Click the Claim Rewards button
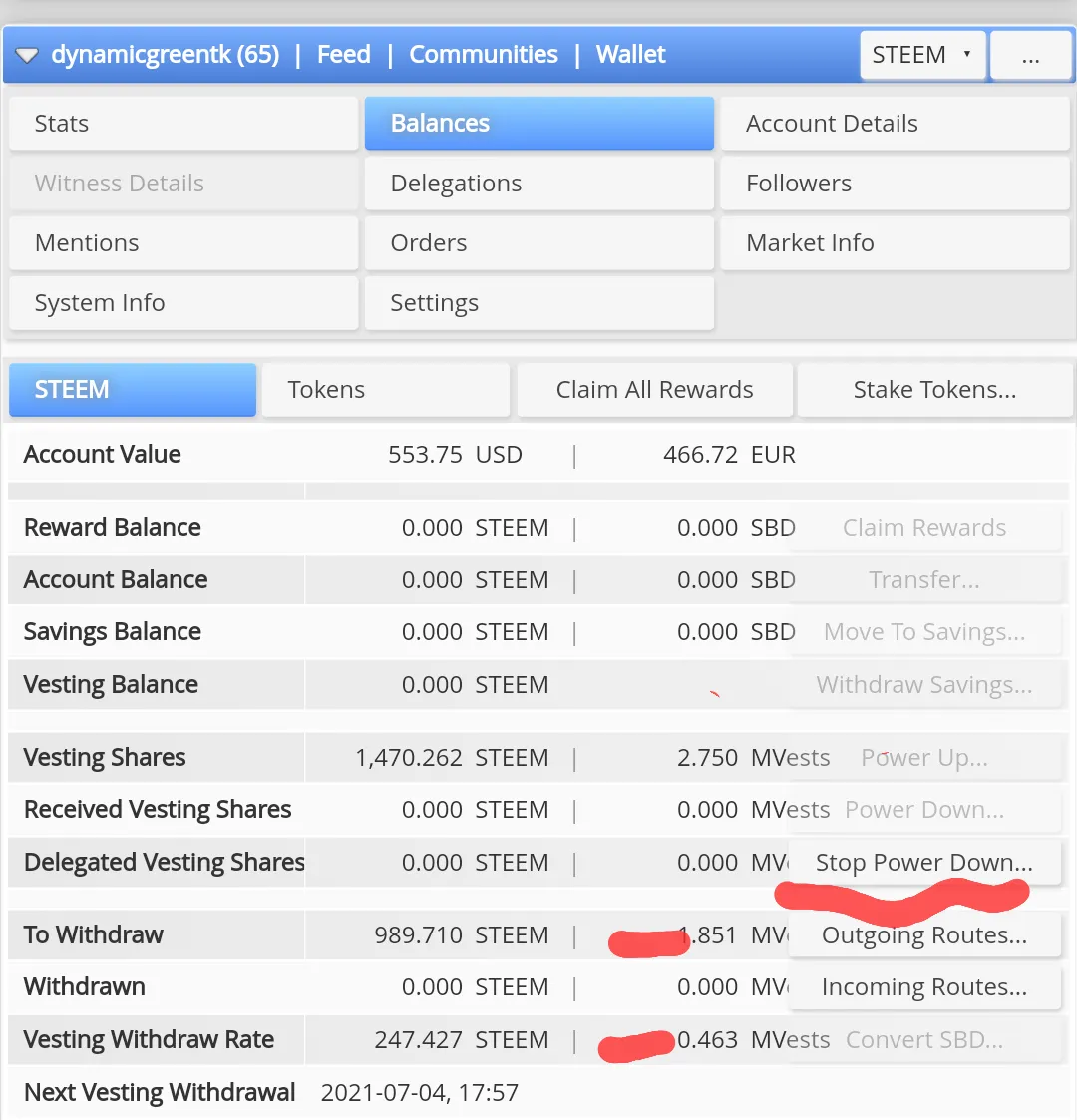1077x1120 pixels. (x=924, y=528)
